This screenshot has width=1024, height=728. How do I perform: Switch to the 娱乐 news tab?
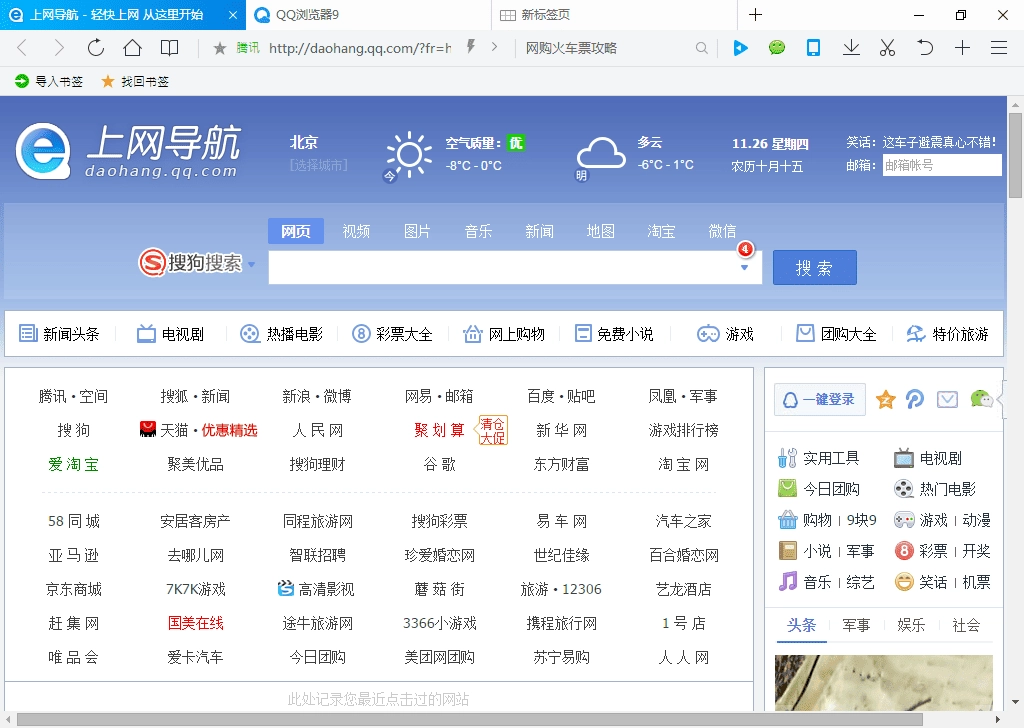pyautogui.click(x=911, y=625)
